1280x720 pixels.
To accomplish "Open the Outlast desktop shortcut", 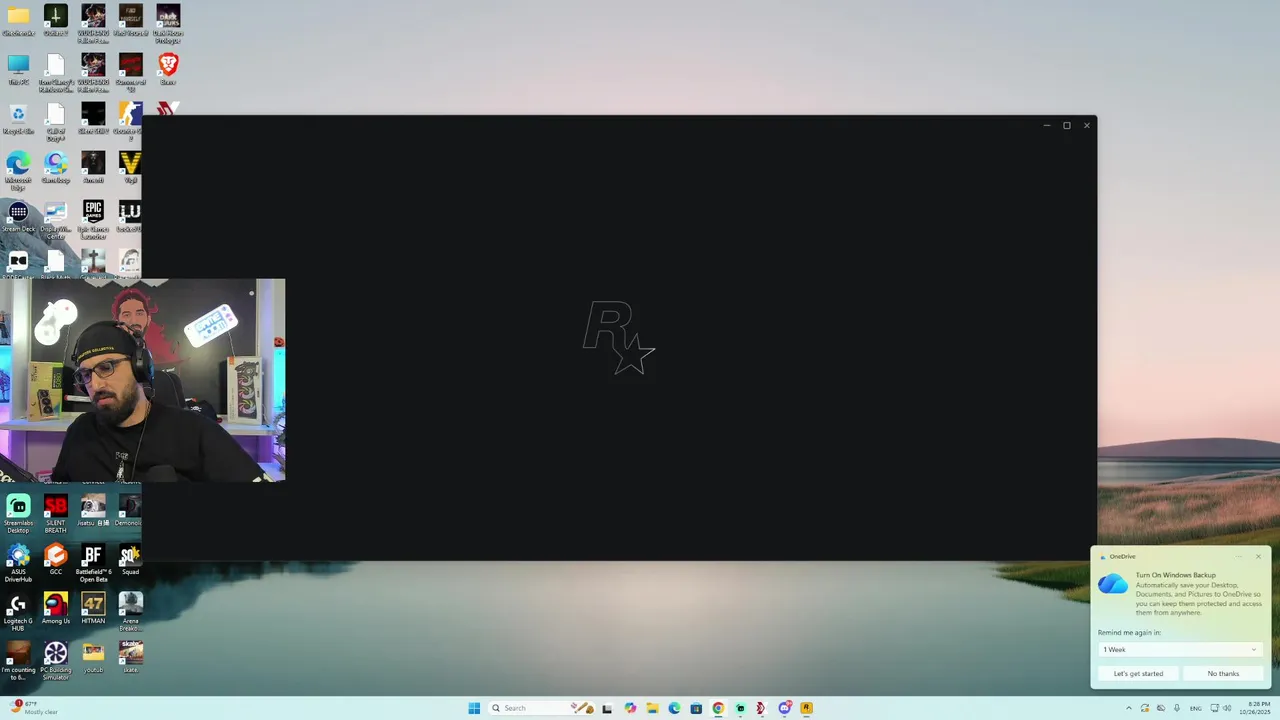I will coord(56,20).
